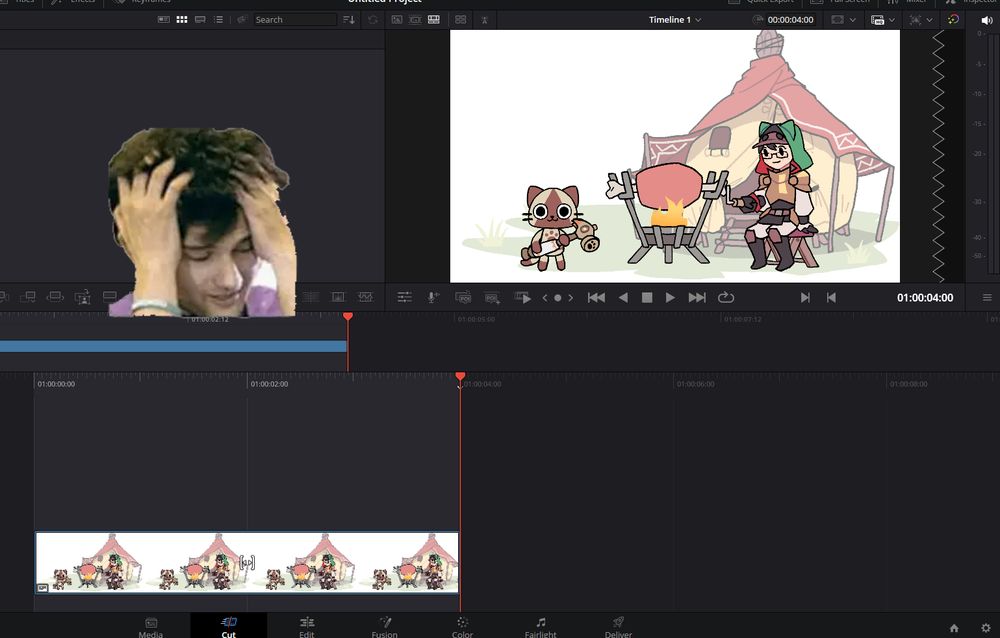Open Project Settings gear icon
Image resolution: width=1000 pixels, height=638 pixels.
(x=986, y=628)
